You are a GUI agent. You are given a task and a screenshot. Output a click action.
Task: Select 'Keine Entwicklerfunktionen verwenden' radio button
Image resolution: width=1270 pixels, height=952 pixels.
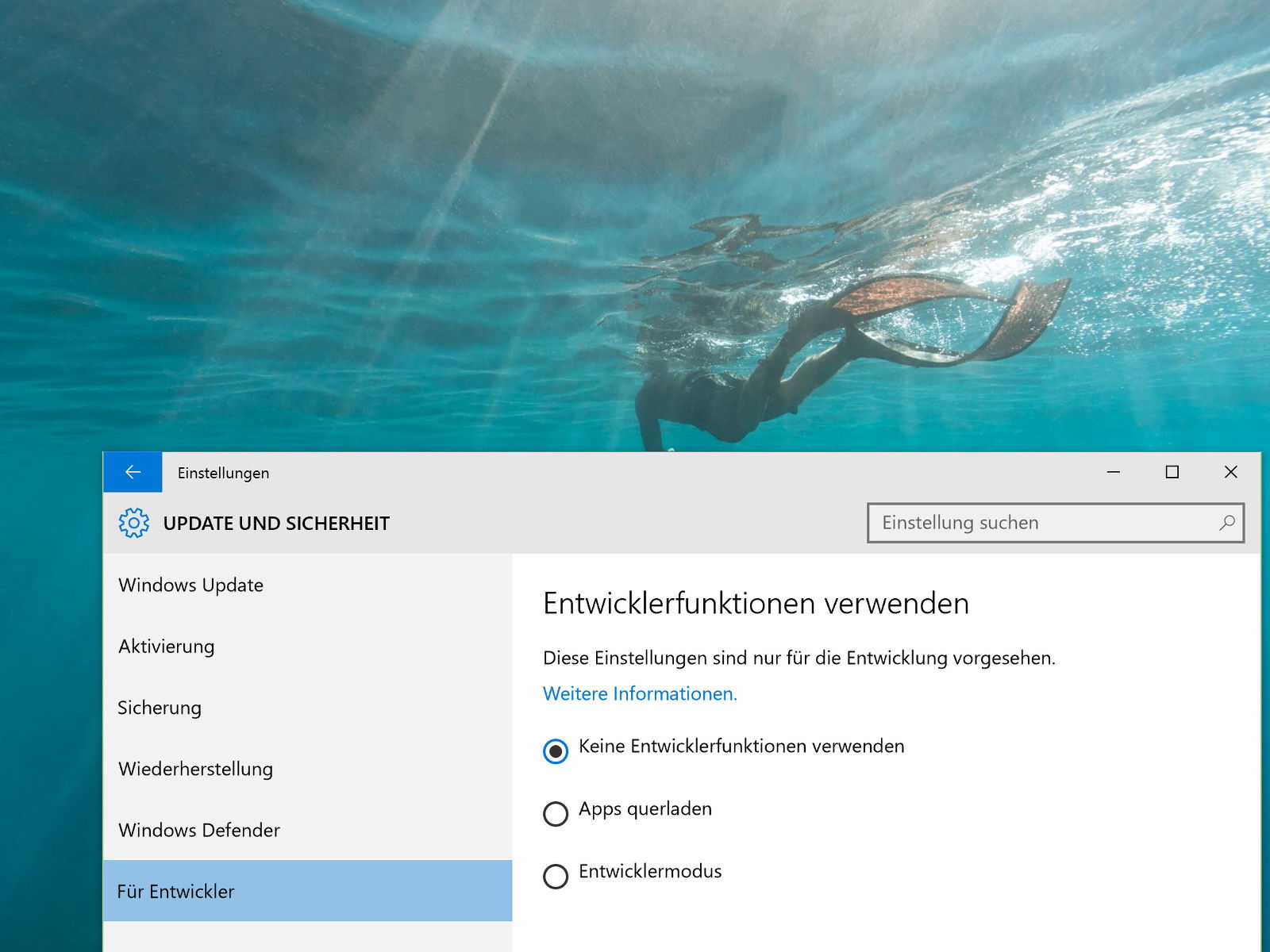556,750
